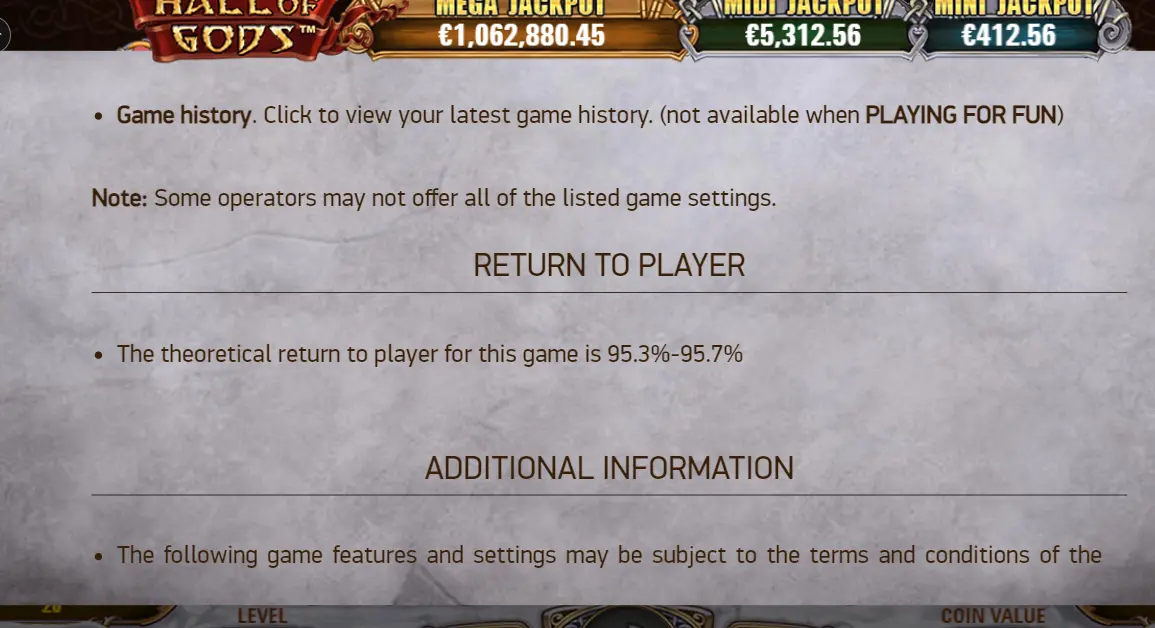This screenshot has height=628, width=1155.
Task: Click the ADDITIONAL INFORMATION heading
Action: point(609,468)
